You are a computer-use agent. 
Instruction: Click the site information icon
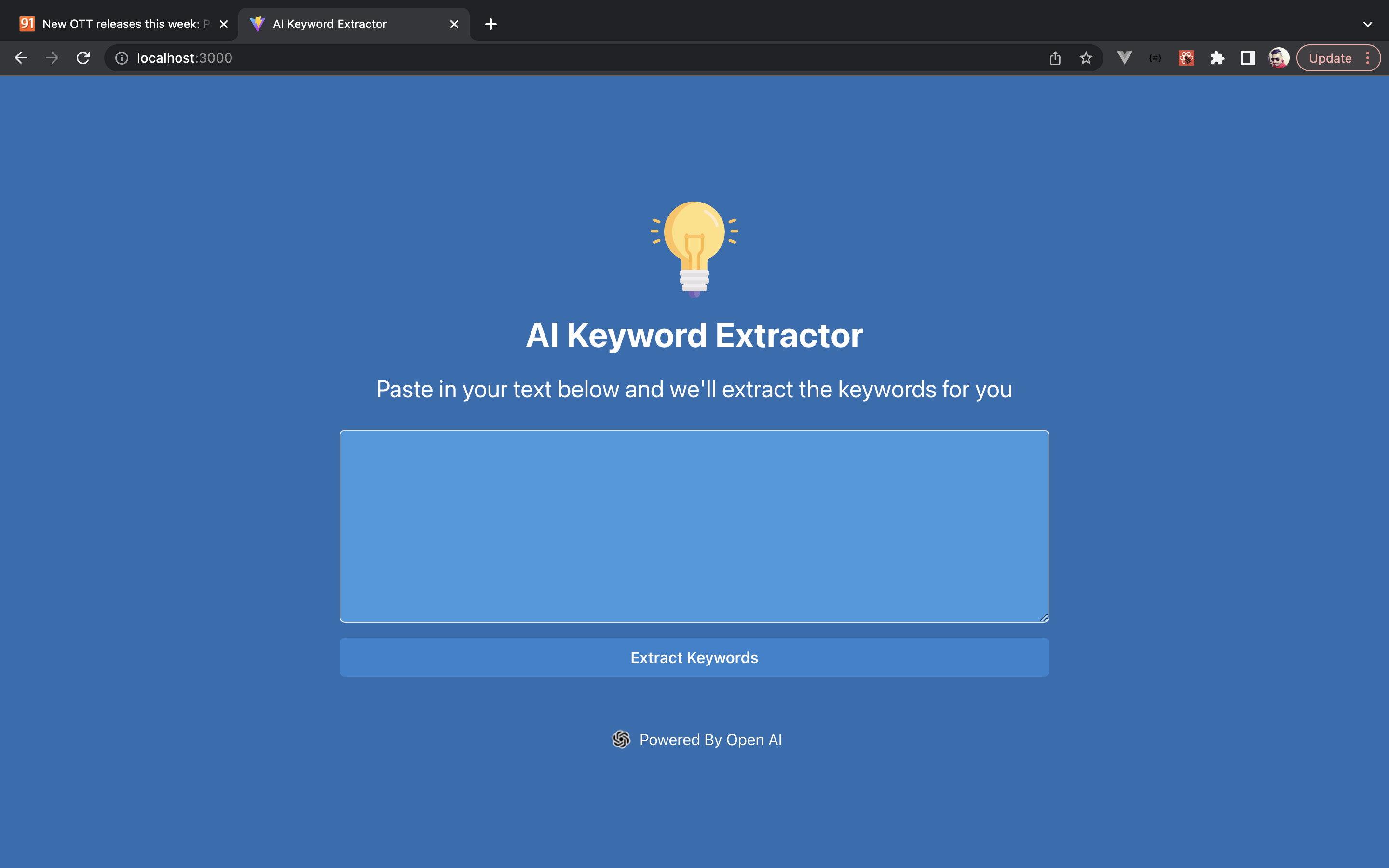pos(122,57)
